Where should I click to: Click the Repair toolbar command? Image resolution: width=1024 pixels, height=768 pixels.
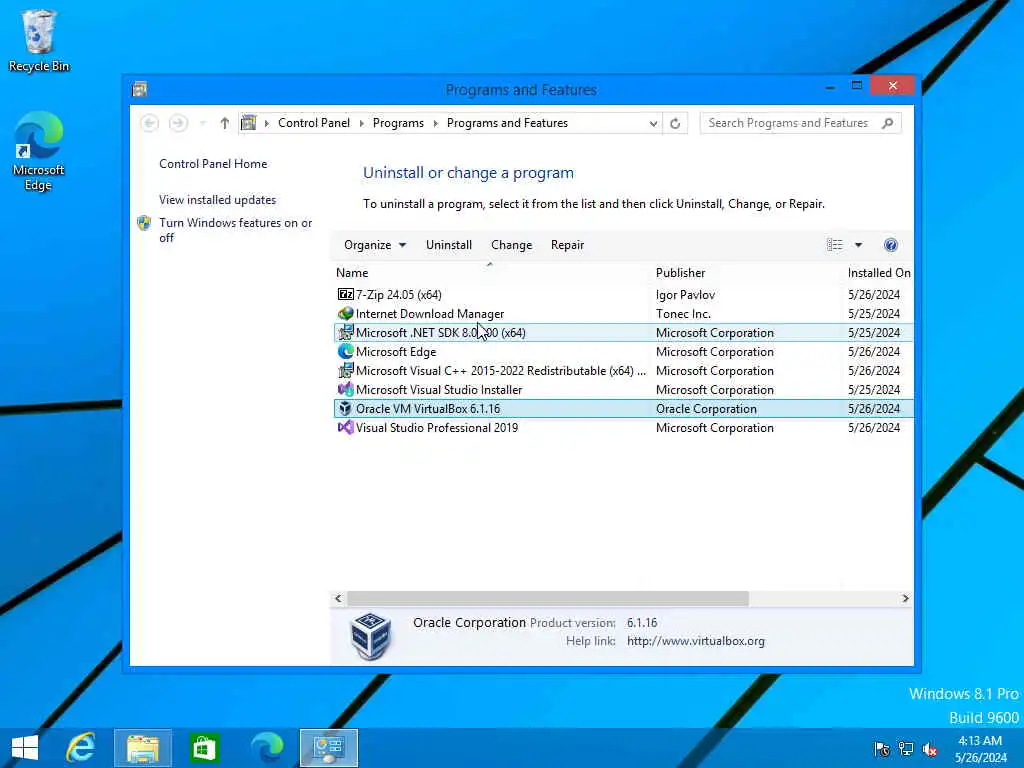(567, 245)
